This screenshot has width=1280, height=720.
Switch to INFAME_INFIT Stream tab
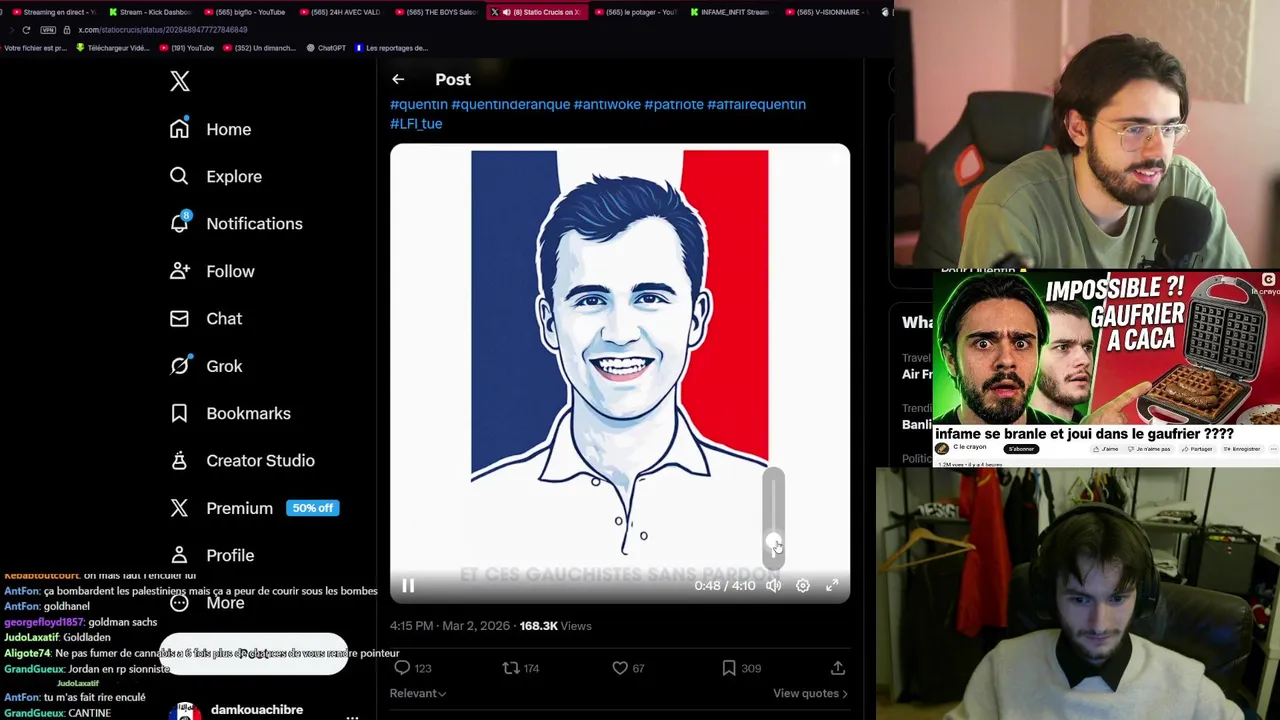730,12
